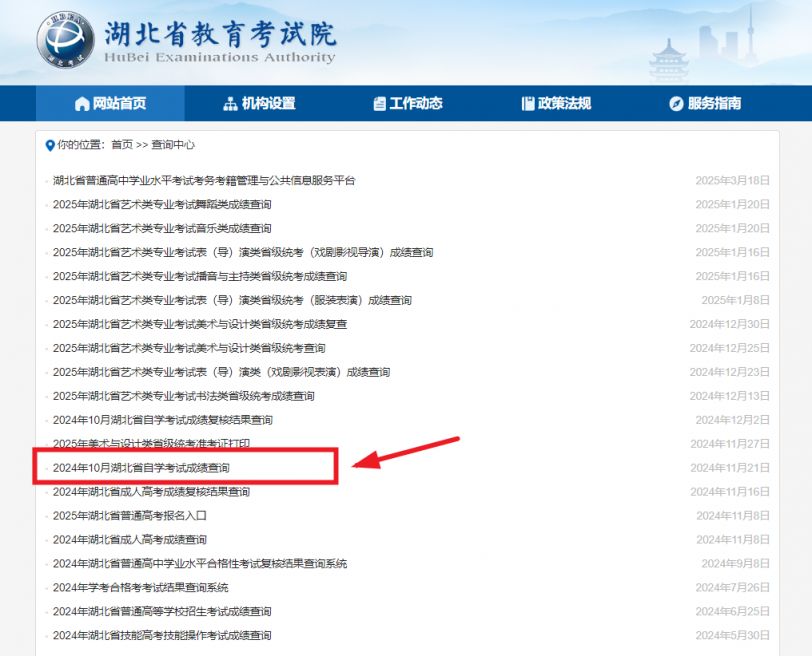Click 首页 in the breadcrumb path
The image size is (812, 656).
(x=121, y=145)
